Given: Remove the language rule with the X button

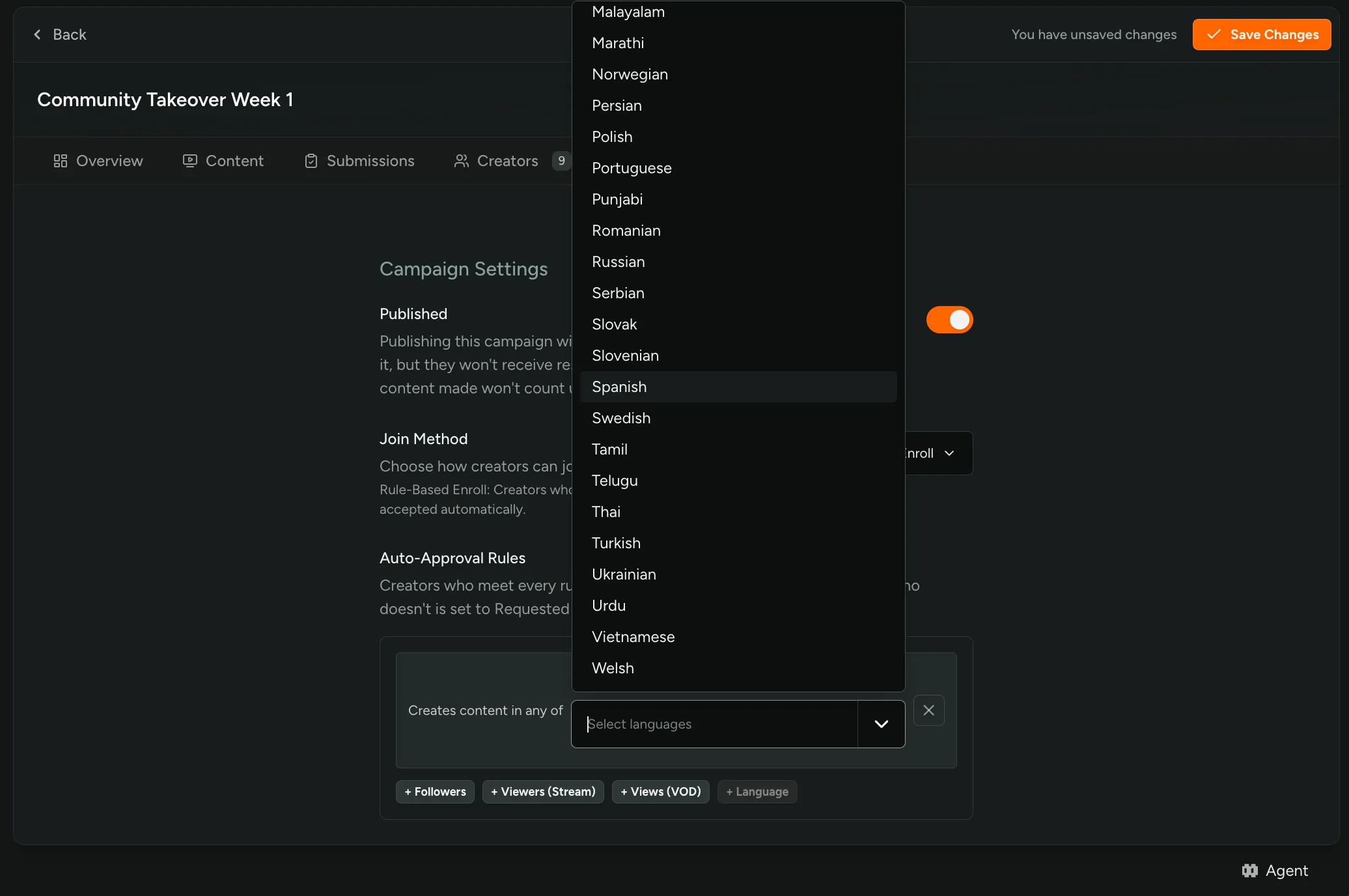Looking at the screenshot, I should pos(929,710).
